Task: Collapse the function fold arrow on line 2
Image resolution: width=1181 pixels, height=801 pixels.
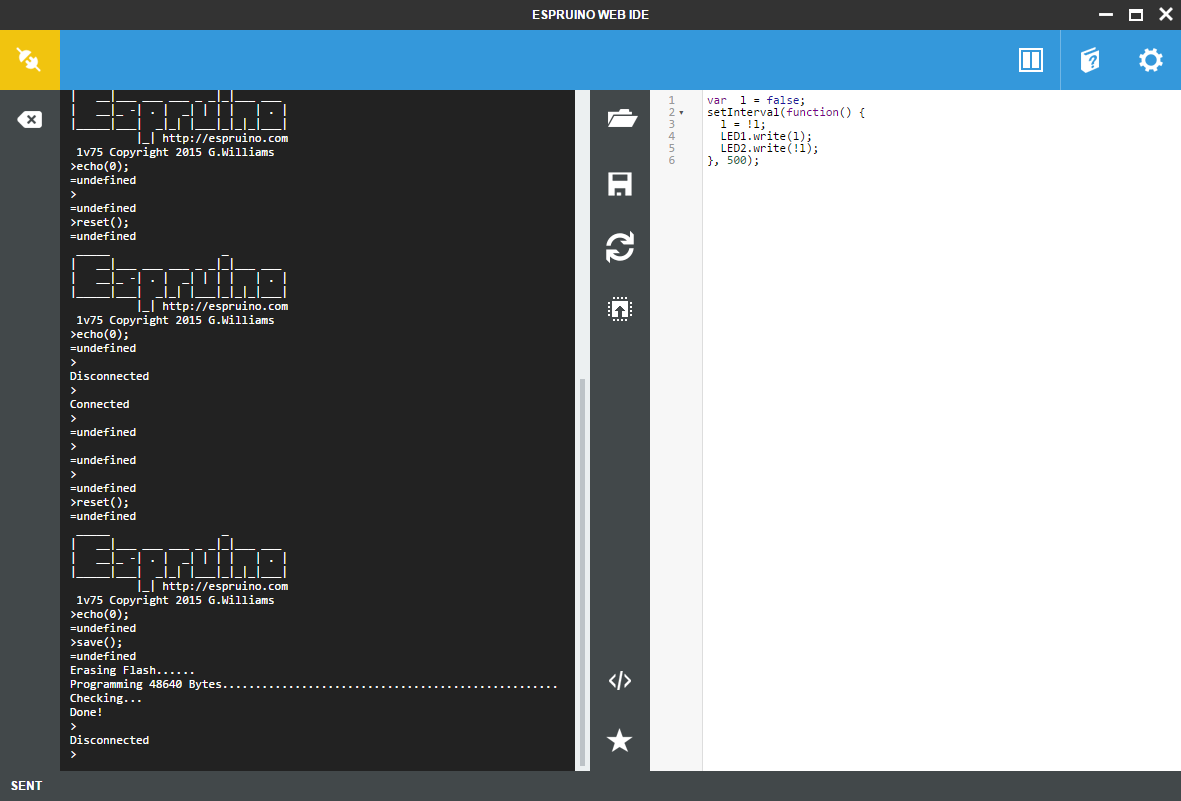Action: tap(682, 113)
